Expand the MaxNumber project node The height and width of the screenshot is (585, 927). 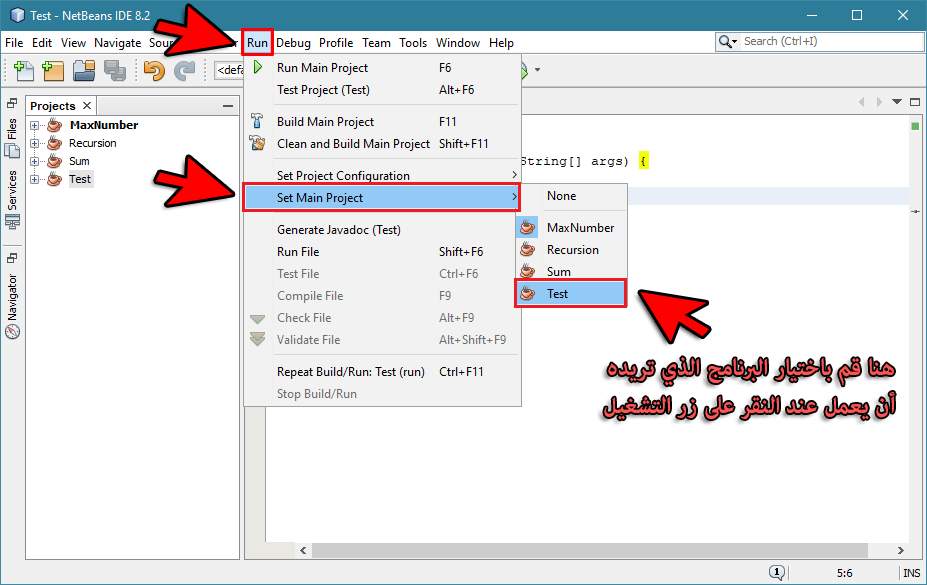pyautogui.click(x=34, y=125)
